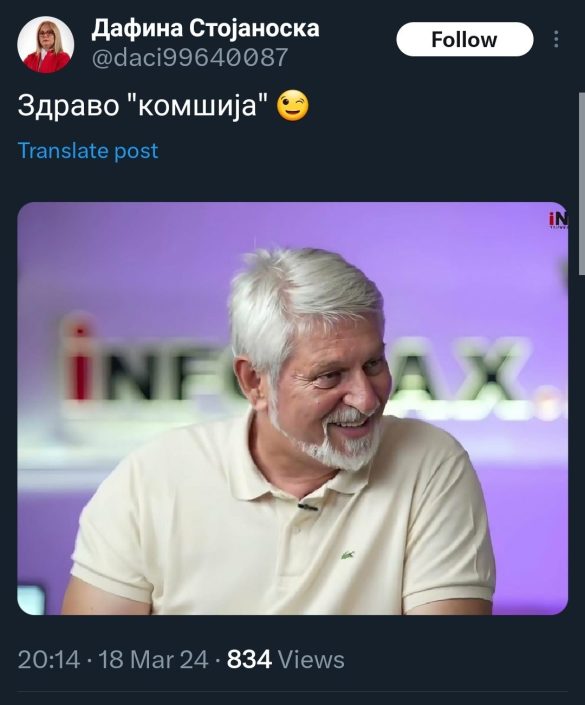The image size is (585, 705).
Task: Click the 20:14 post timestamp
Action: click(x=49, y=660)
